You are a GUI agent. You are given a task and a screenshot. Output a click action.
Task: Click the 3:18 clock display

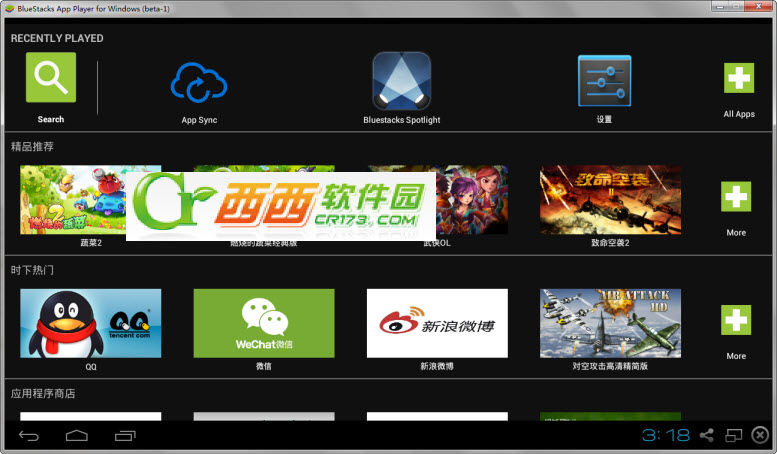(666, 435)
